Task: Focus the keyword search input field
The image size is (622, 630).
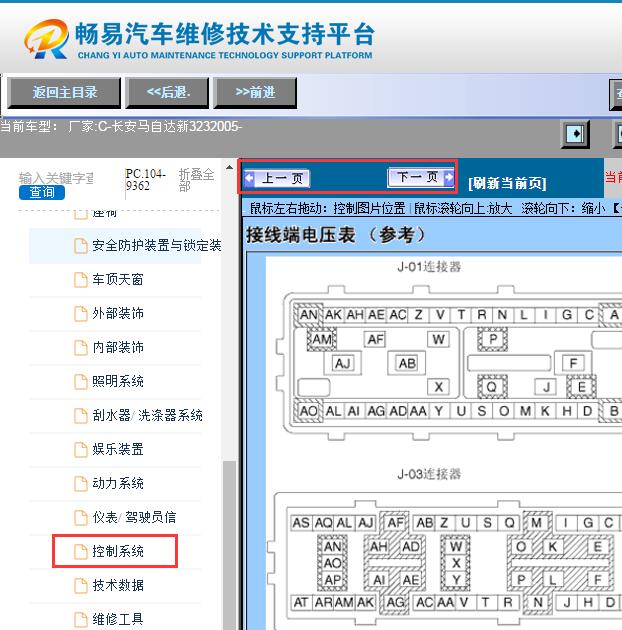Action: tap(56, 178)
